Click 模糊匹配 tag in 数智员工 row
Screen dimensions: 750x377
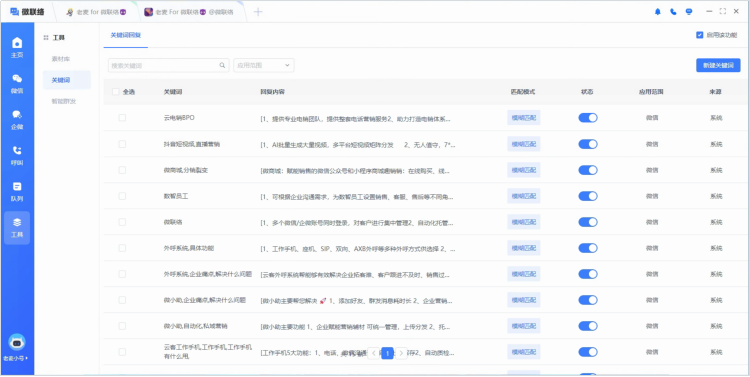coord(524,196)
